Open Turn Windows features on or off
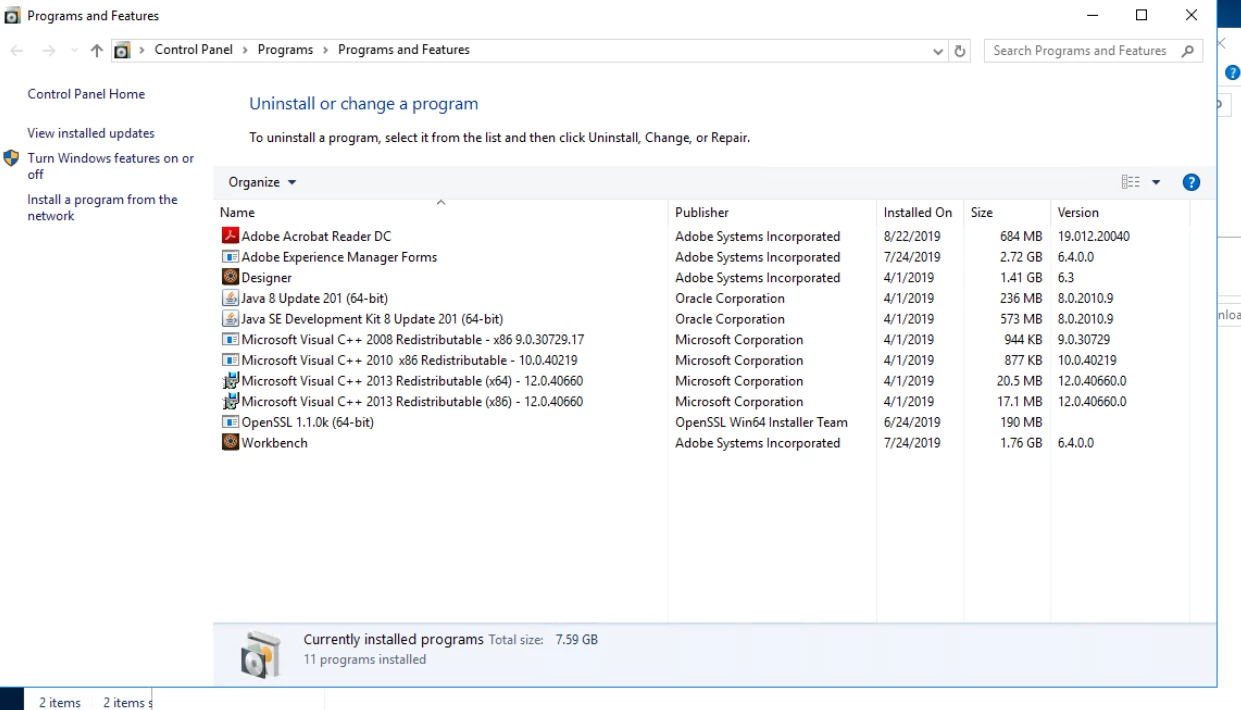1241x710 pixels. (x=111, y=166)
